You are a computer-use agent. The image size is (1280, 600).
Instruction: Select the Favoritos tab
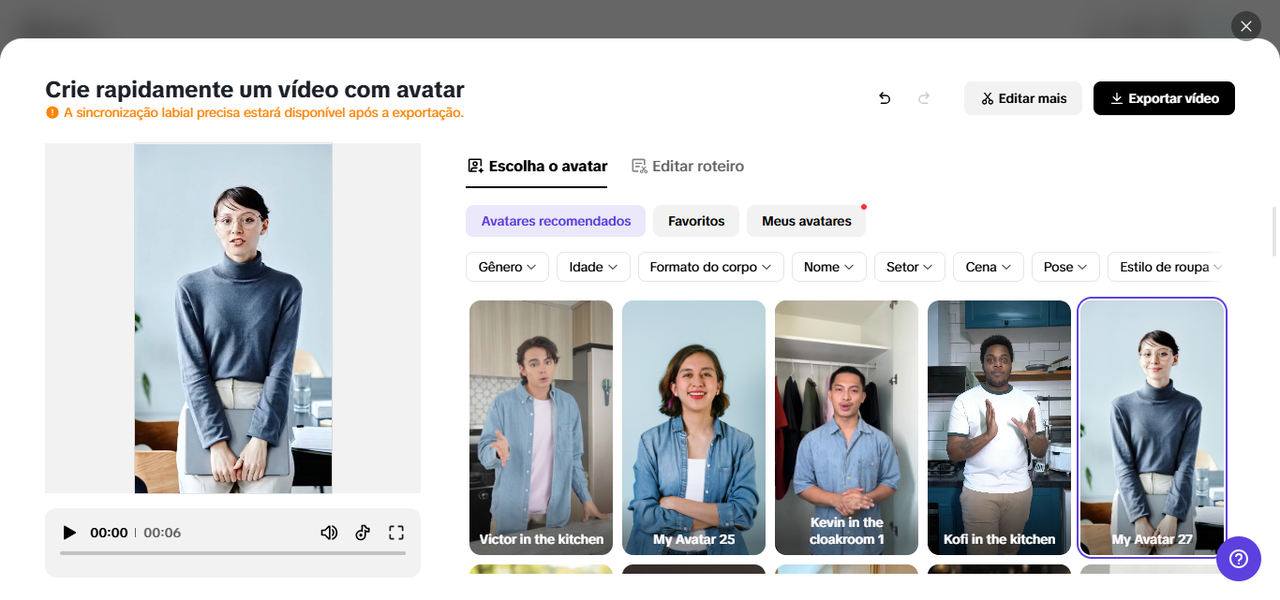click(x=696, y=221)
